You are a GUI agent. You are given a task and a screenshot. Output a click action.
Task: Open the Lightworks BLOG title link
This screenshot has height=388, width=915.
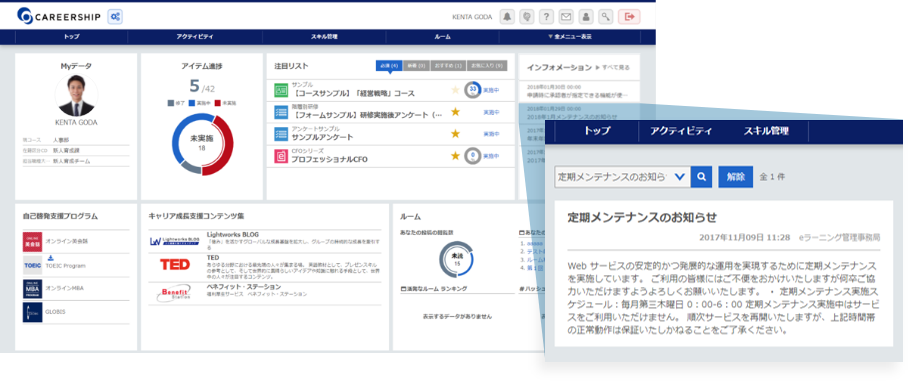coord(232,234)
